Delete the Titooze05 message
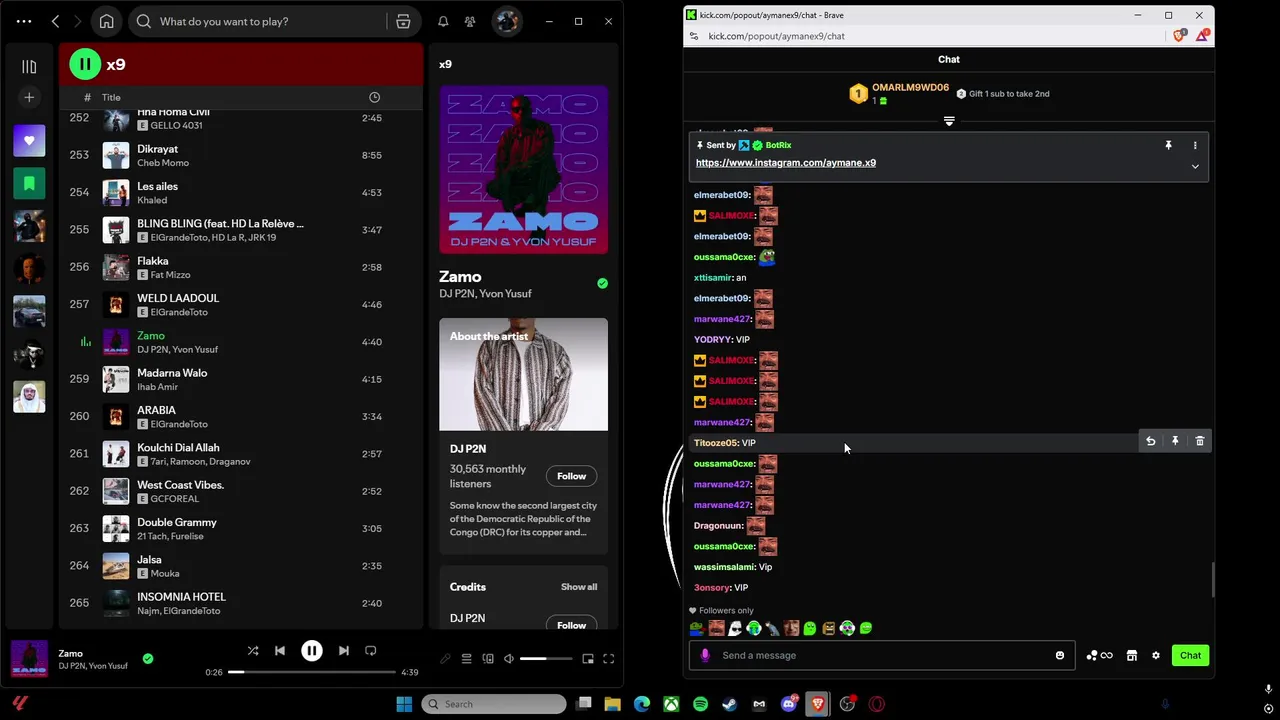1280x720 pixels. (1200, 441)
